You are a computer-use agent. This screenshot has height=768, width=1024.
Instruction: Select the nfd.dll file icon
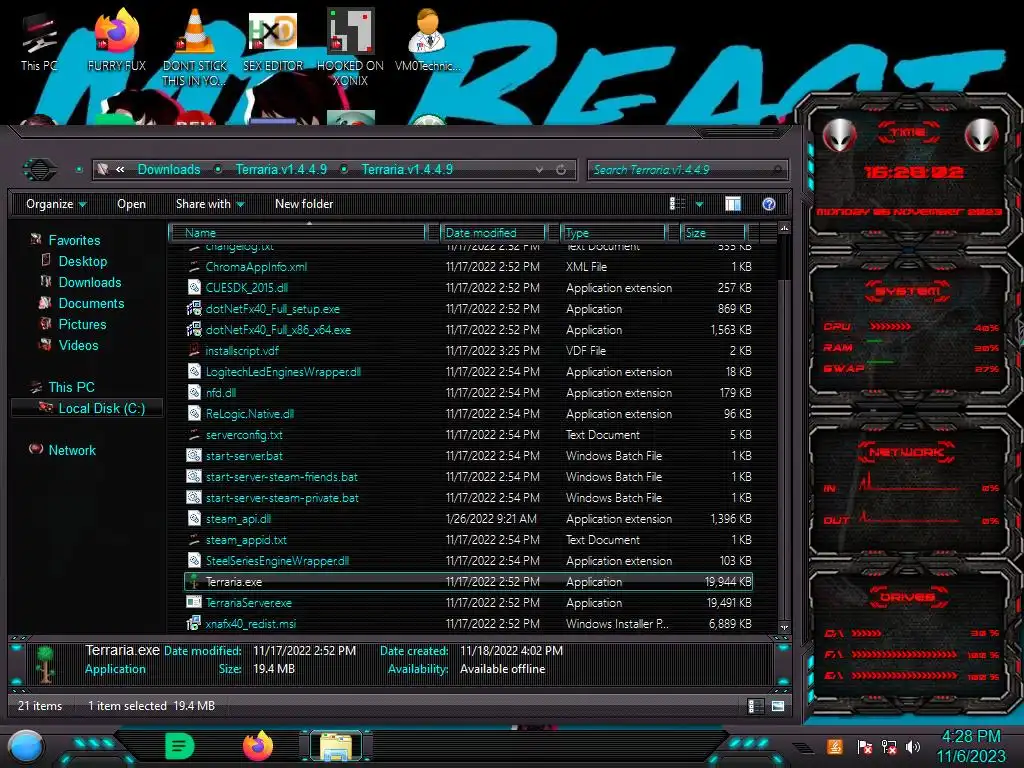point(194,392)
